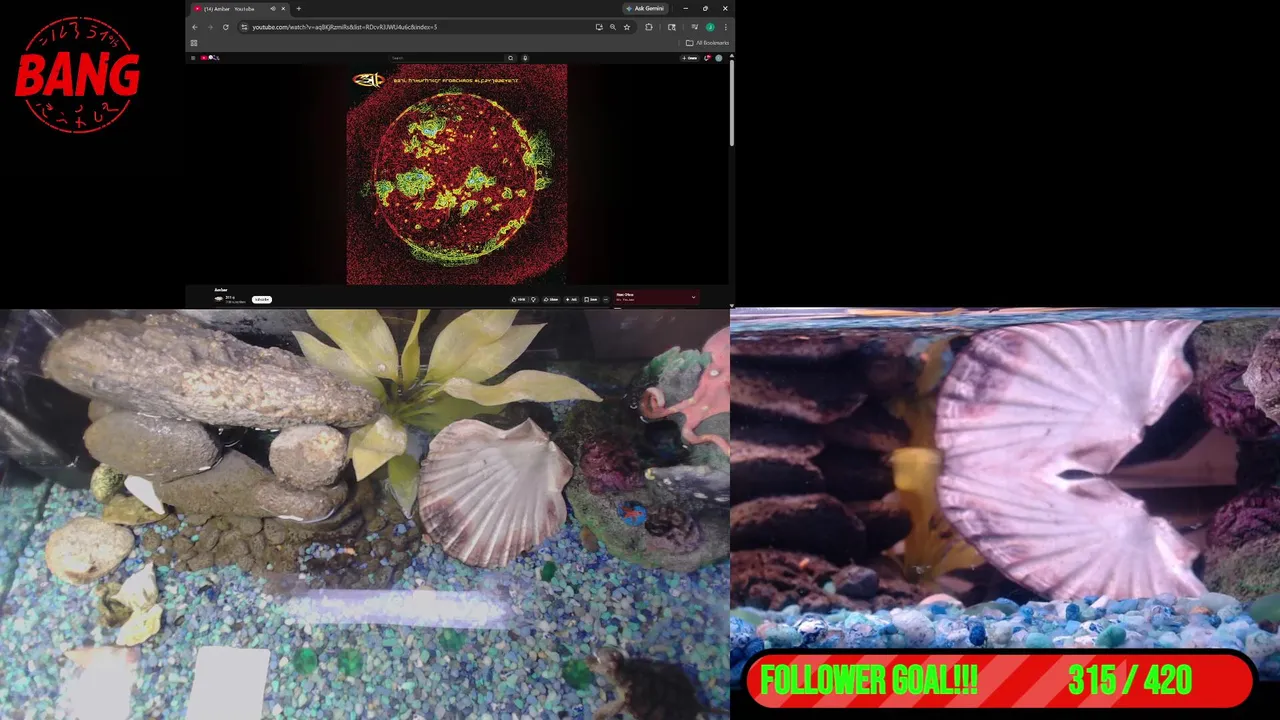Open YouTube Create button
Screen dimensions: 1280x720
tap(689, 58)
